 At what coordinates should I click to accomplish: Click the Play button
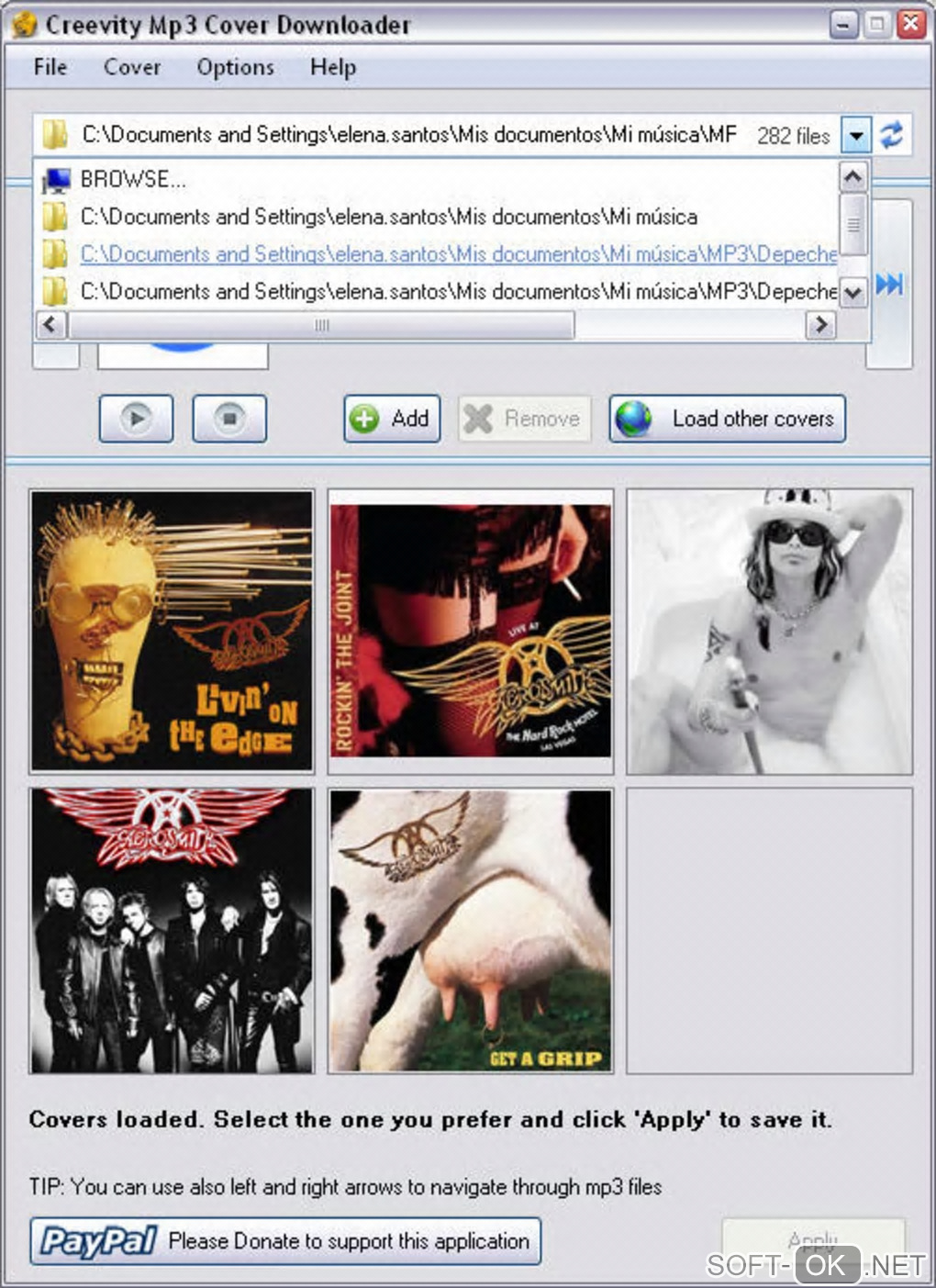click(136, 419)
